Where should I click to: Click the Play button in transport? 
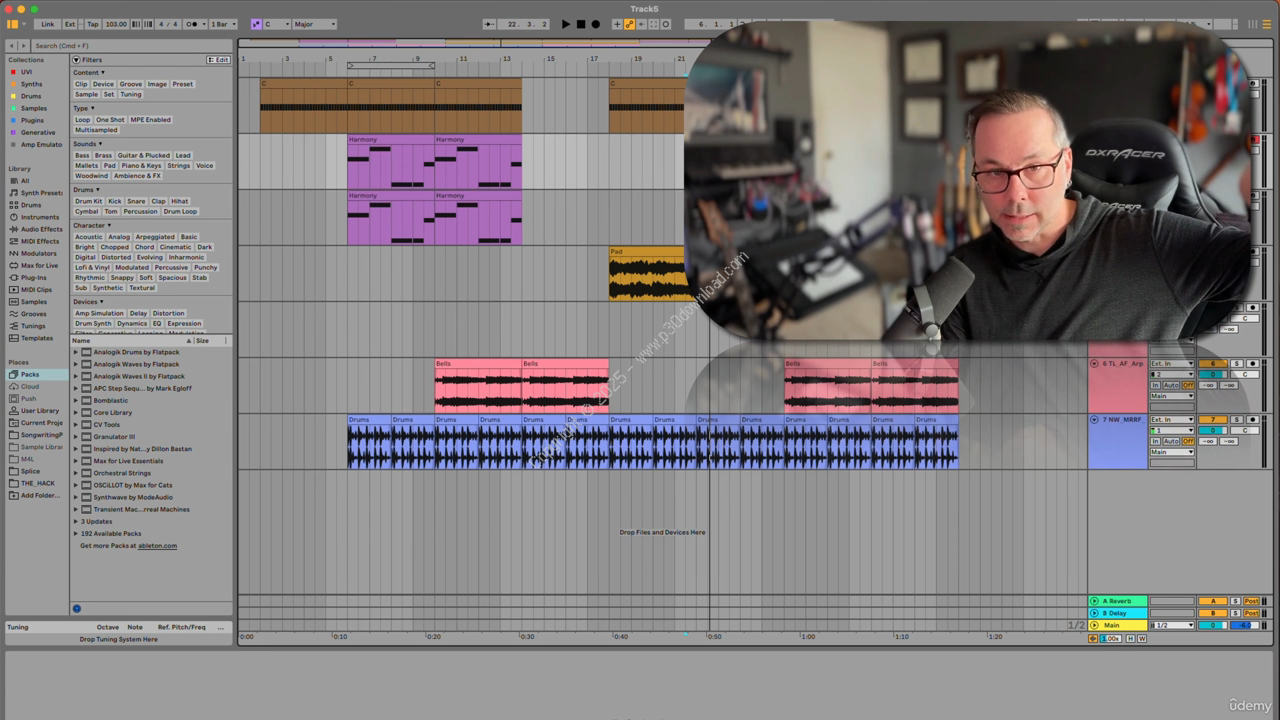[x=566, y=24]
